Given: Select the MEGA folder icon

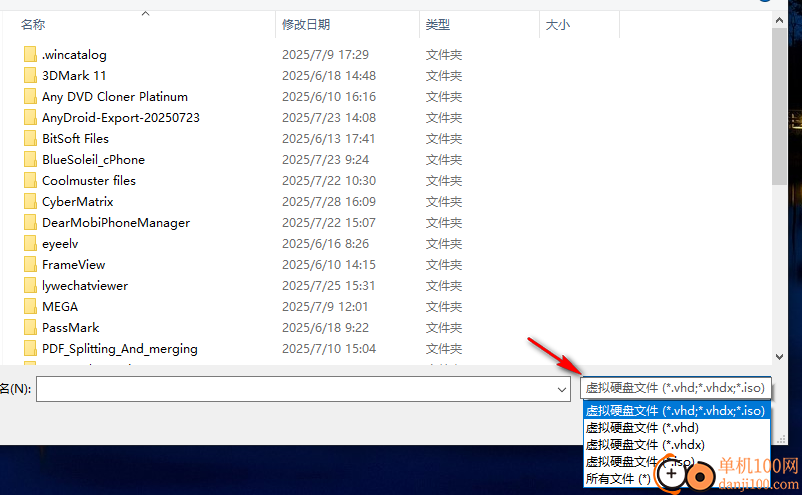Looking at the screenshot, I should (x=30, y=306).
